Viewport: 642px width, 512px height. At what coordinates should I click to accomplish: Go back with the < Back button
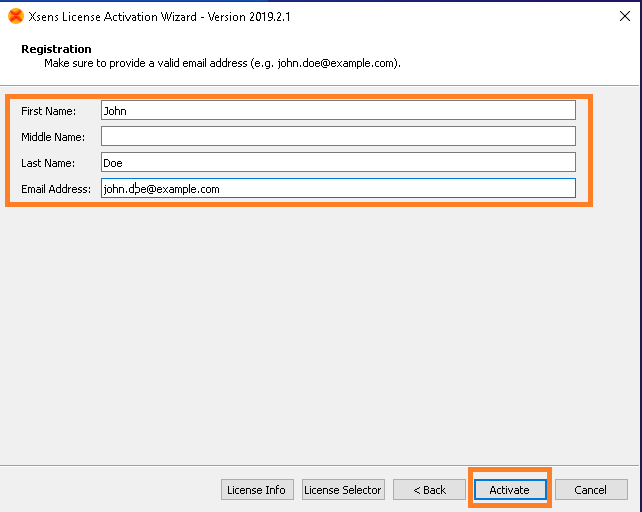[x=429, y=489]
